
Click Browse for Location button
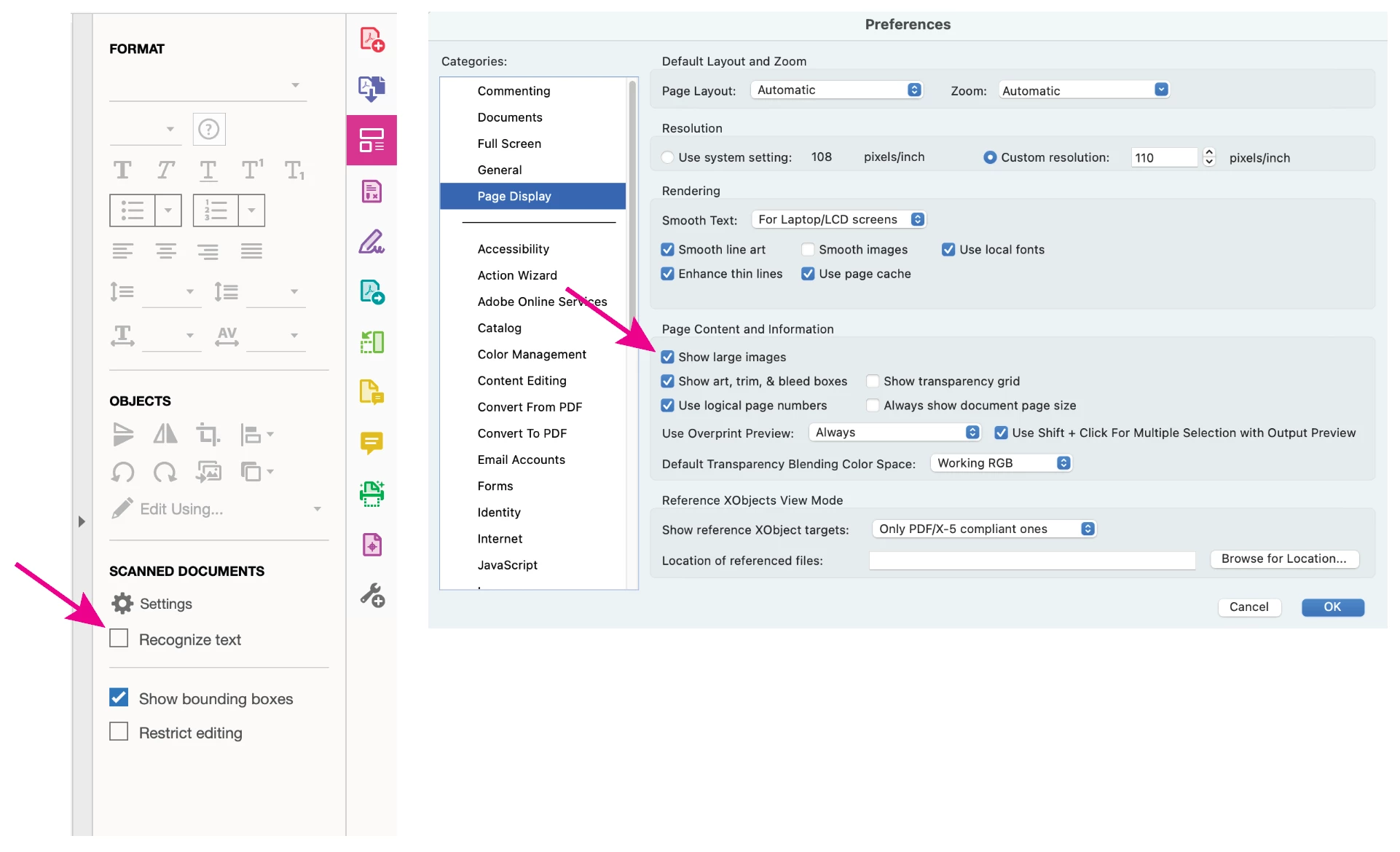coord(1283,559)
